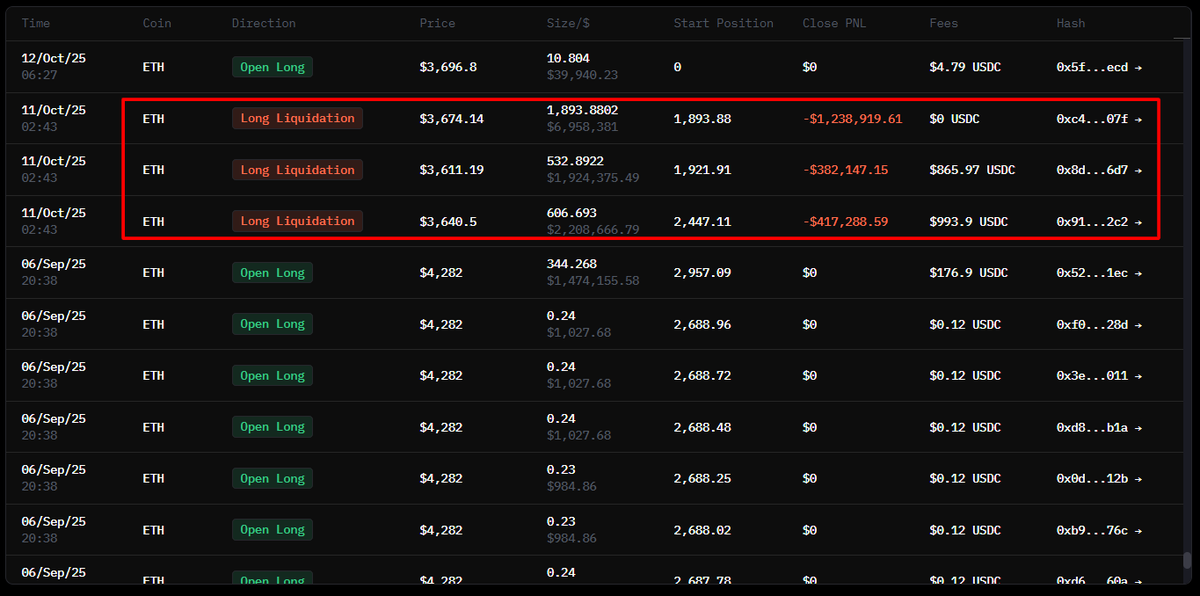
Task: Select Long Liquidation badge priced $3,611.19
Action: pos(297,170)
